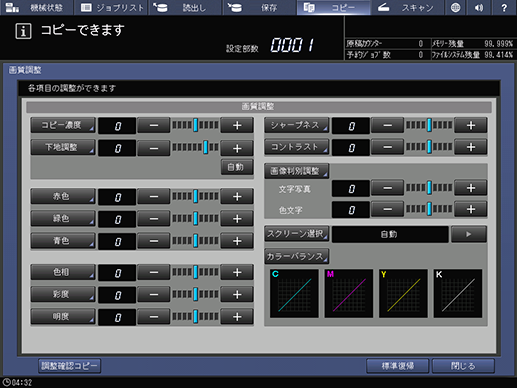517x388 pixels.
Task: Decrease 下地調整 with the minus button
Action: (154, 148)
